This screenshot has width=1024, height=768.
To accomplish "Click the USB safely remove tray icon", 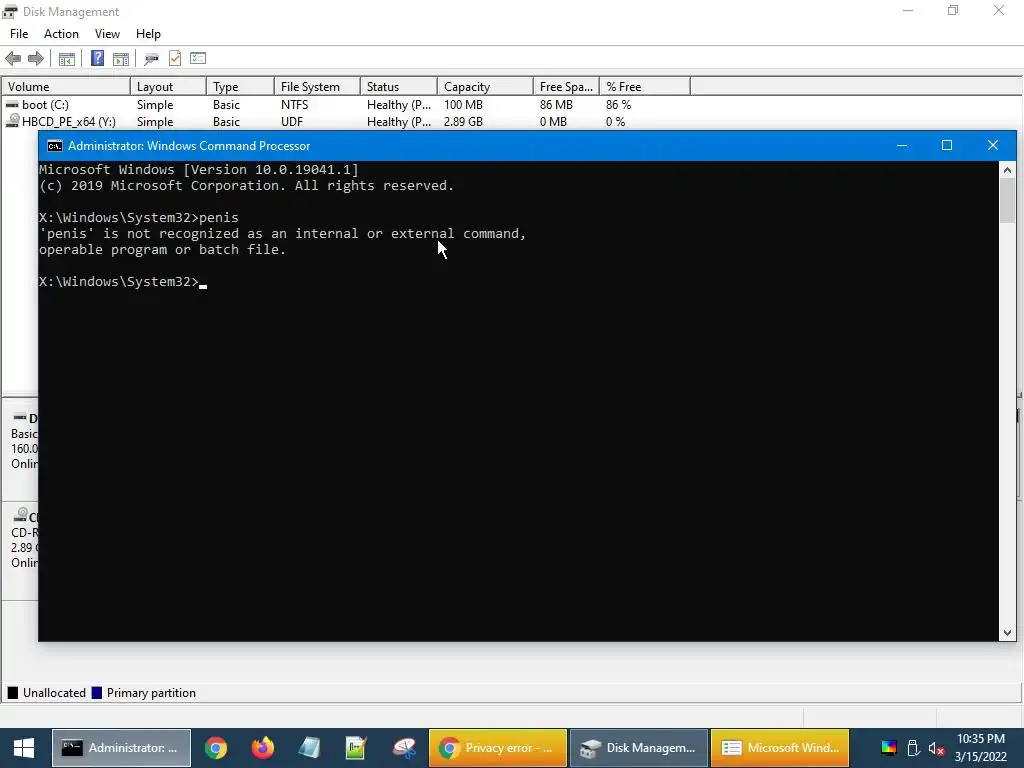I will tap(914, 748).
